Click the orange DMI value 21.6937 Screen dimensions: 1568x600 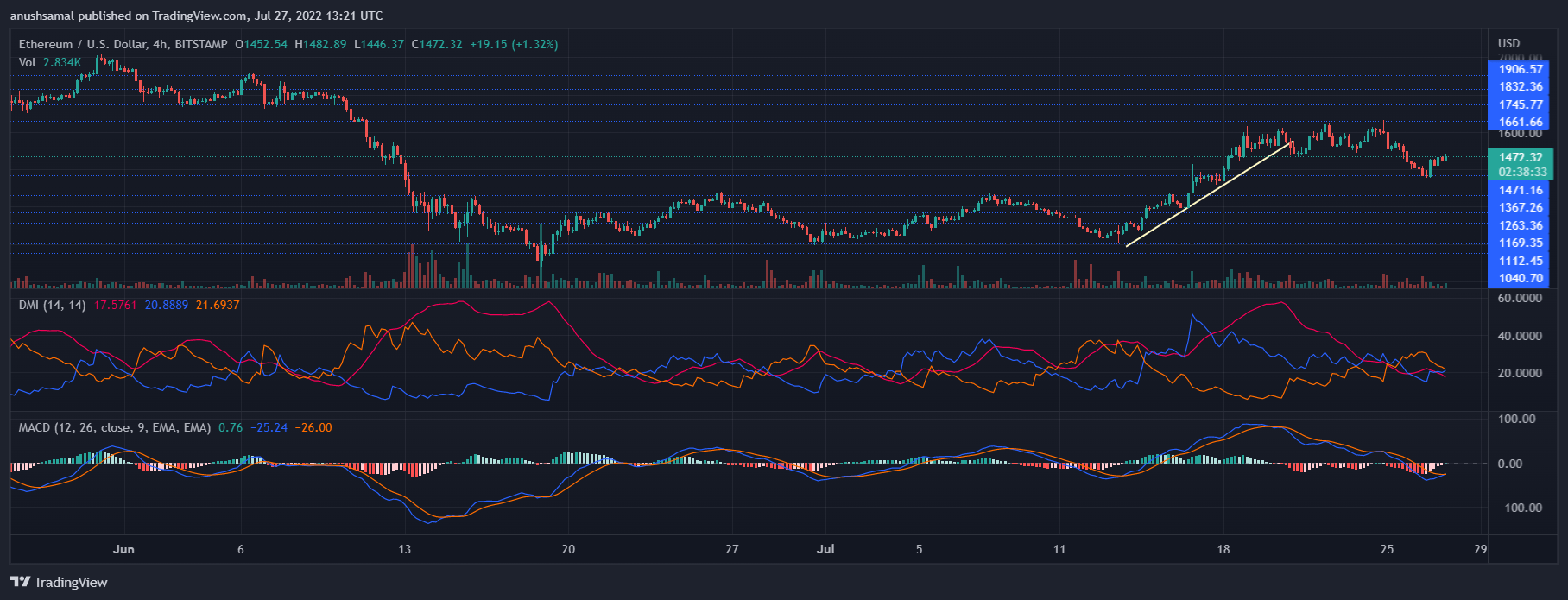point(218,305)
